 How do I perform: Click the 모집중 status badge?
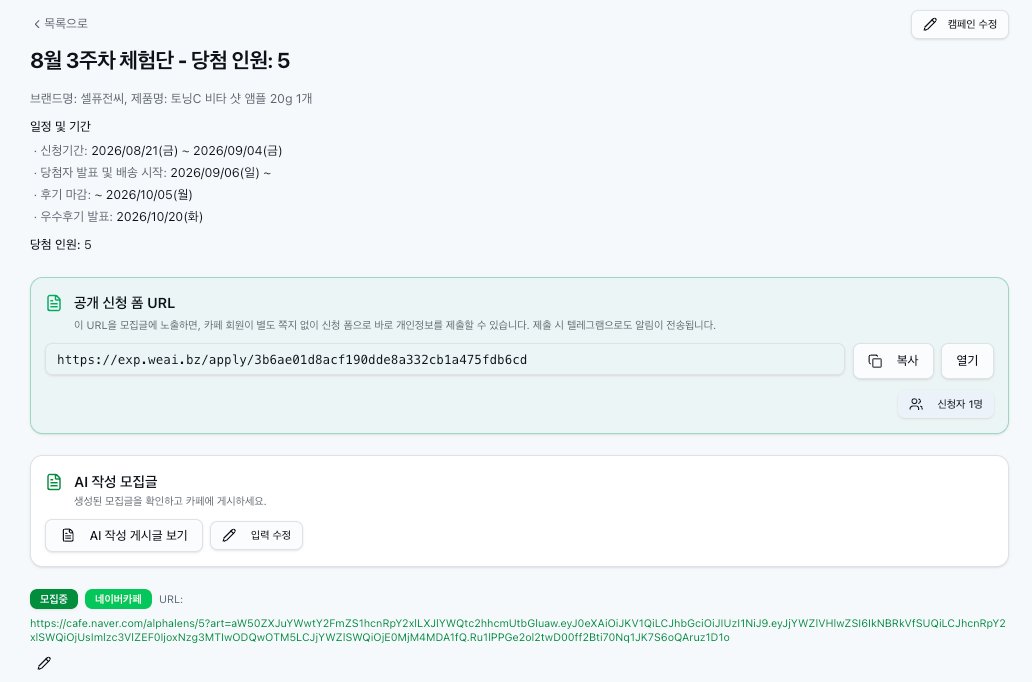tap(54, 599)
